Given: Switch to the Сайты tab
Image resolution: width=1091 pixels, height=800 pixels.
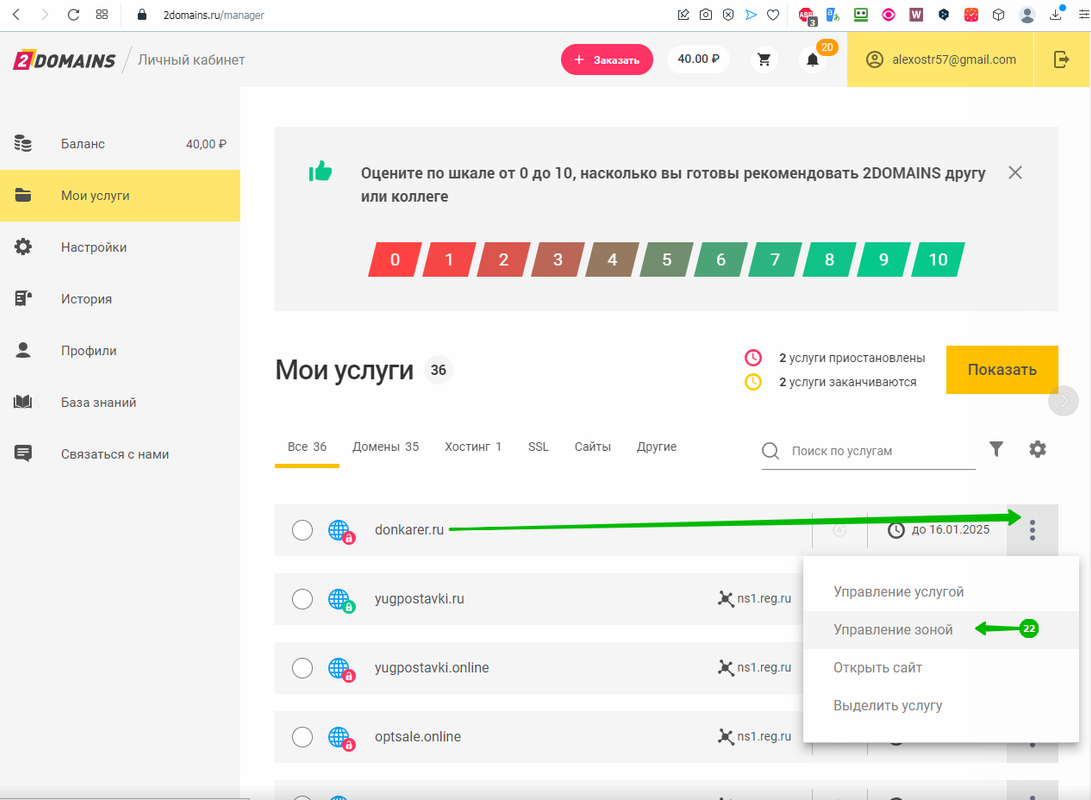Looking at the screenshot, I should tap(592, 447).
